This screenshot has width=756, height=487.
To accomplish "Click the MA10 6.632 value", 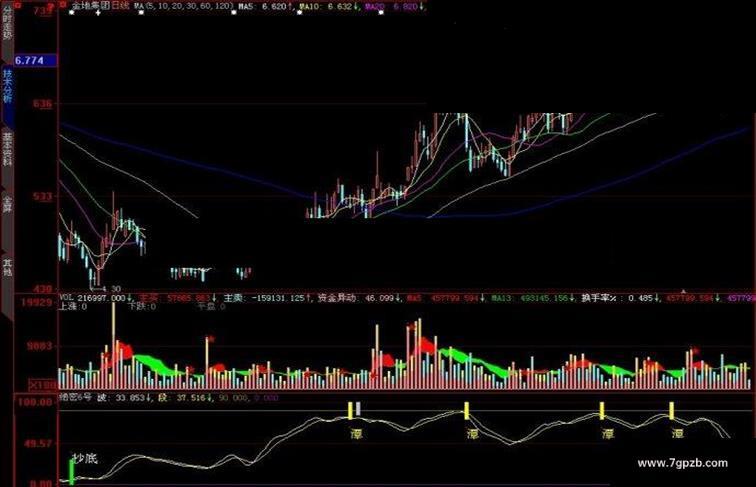I will (x=329, y=6).
